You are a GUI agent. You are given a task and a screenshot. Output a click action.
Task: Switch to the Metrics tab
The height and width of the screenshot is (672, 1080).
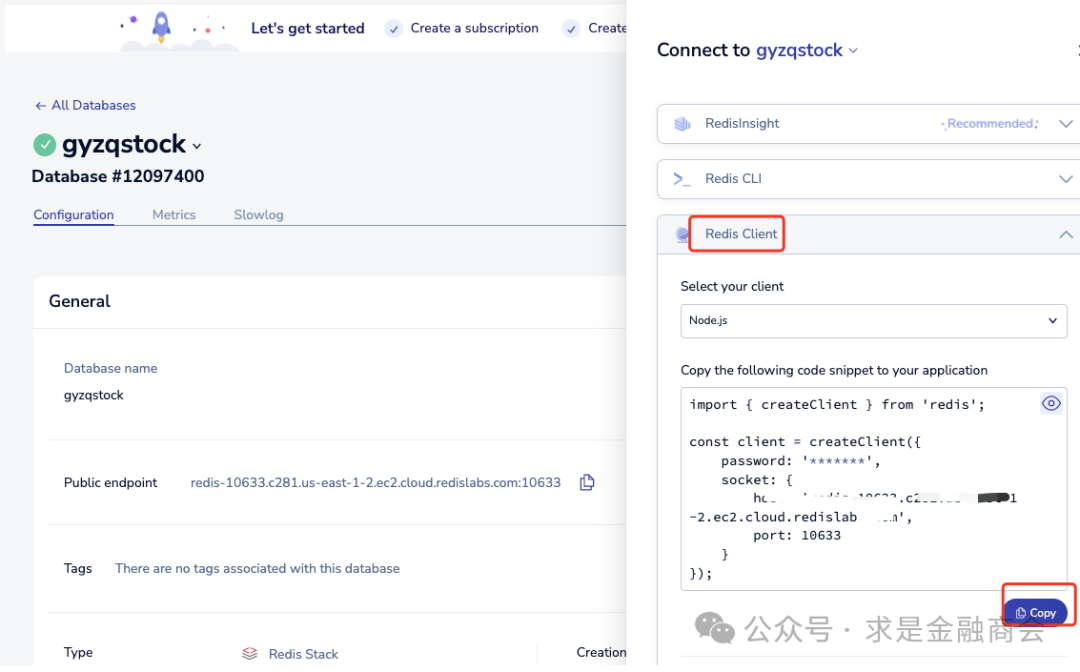pyautogui.click(x=174, y=215)
